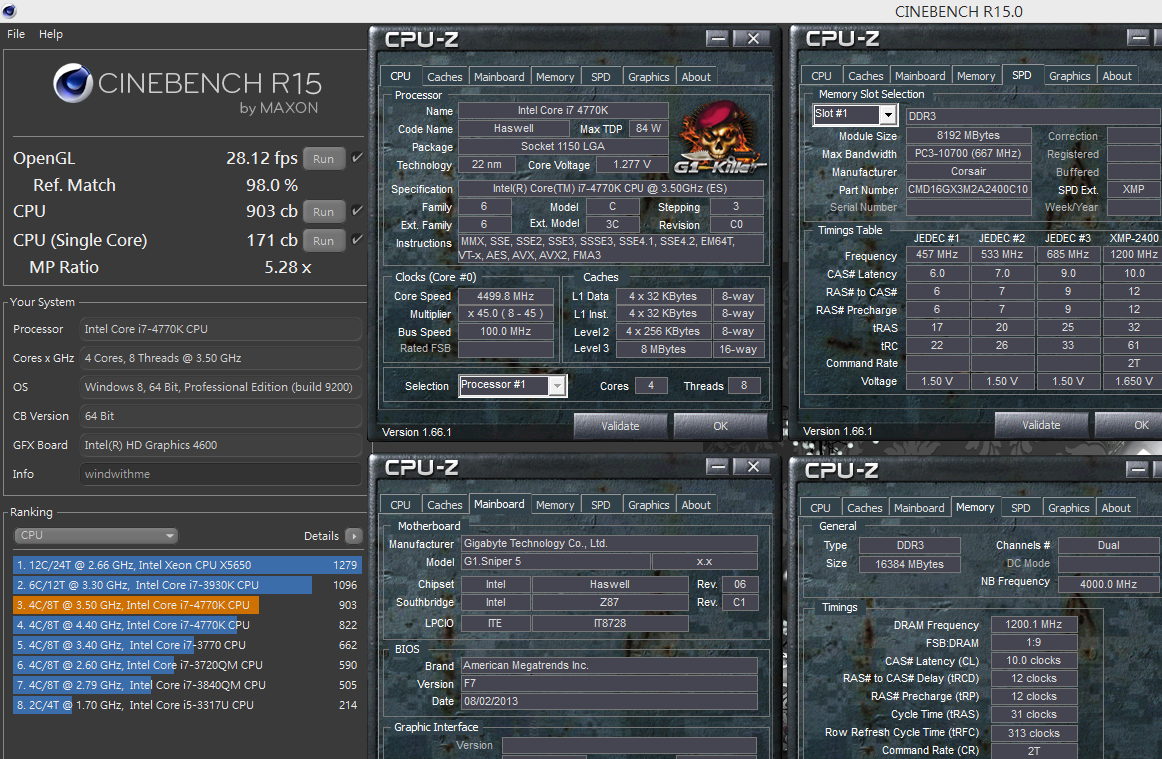This screenshot has width=1162, height=759.
Task: Switch to the Graphics tab in top-left CPU-Z
Action: click(648, 76)
